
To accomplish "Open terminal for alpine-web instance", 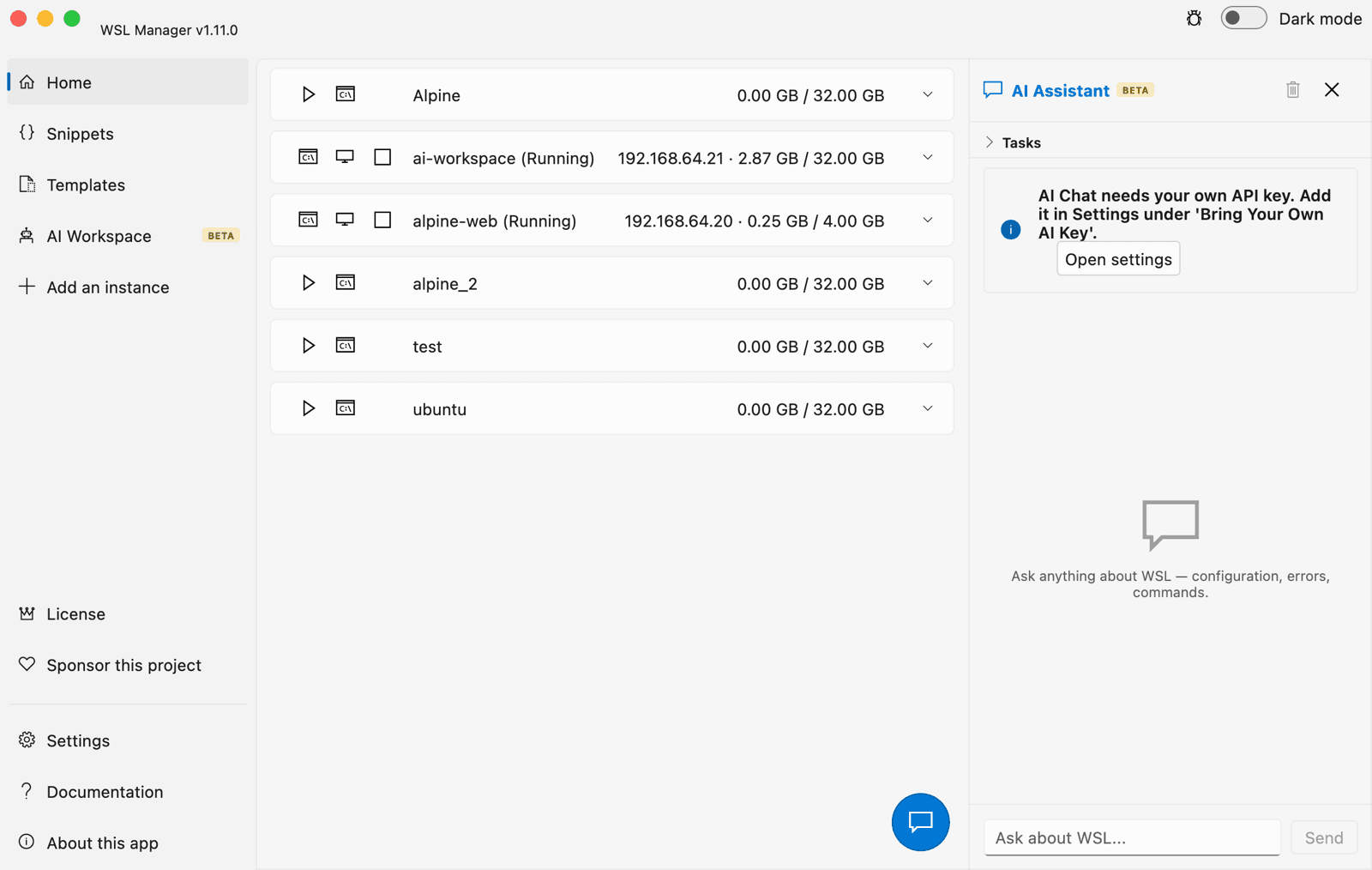I will click(x=308, y=220).
